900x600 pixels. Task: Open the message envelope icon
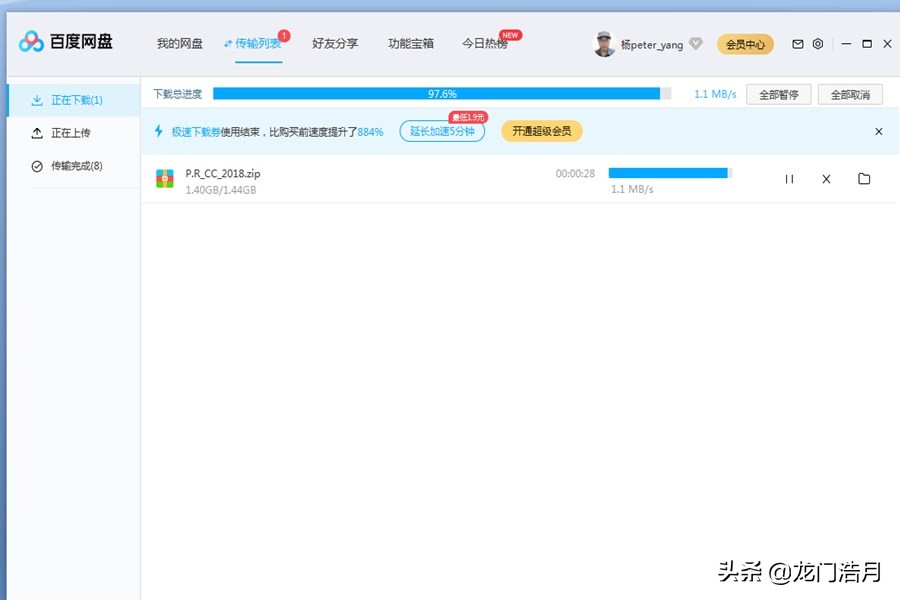pyautogui.click(x=797, y=44)
